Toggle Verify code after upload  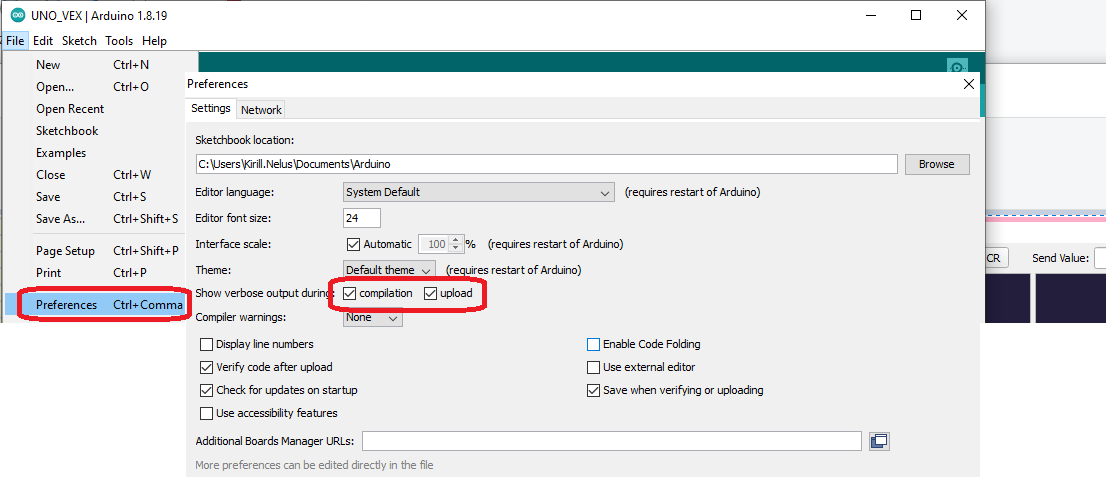[x=207, y=367]
